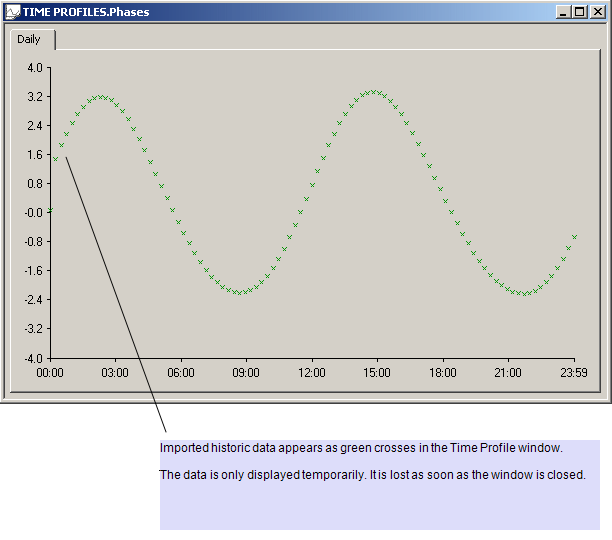Select the last data cross at 23:59
Image resolution: width=612 pixels, height=540 pixels.
[x=574, y=237]
